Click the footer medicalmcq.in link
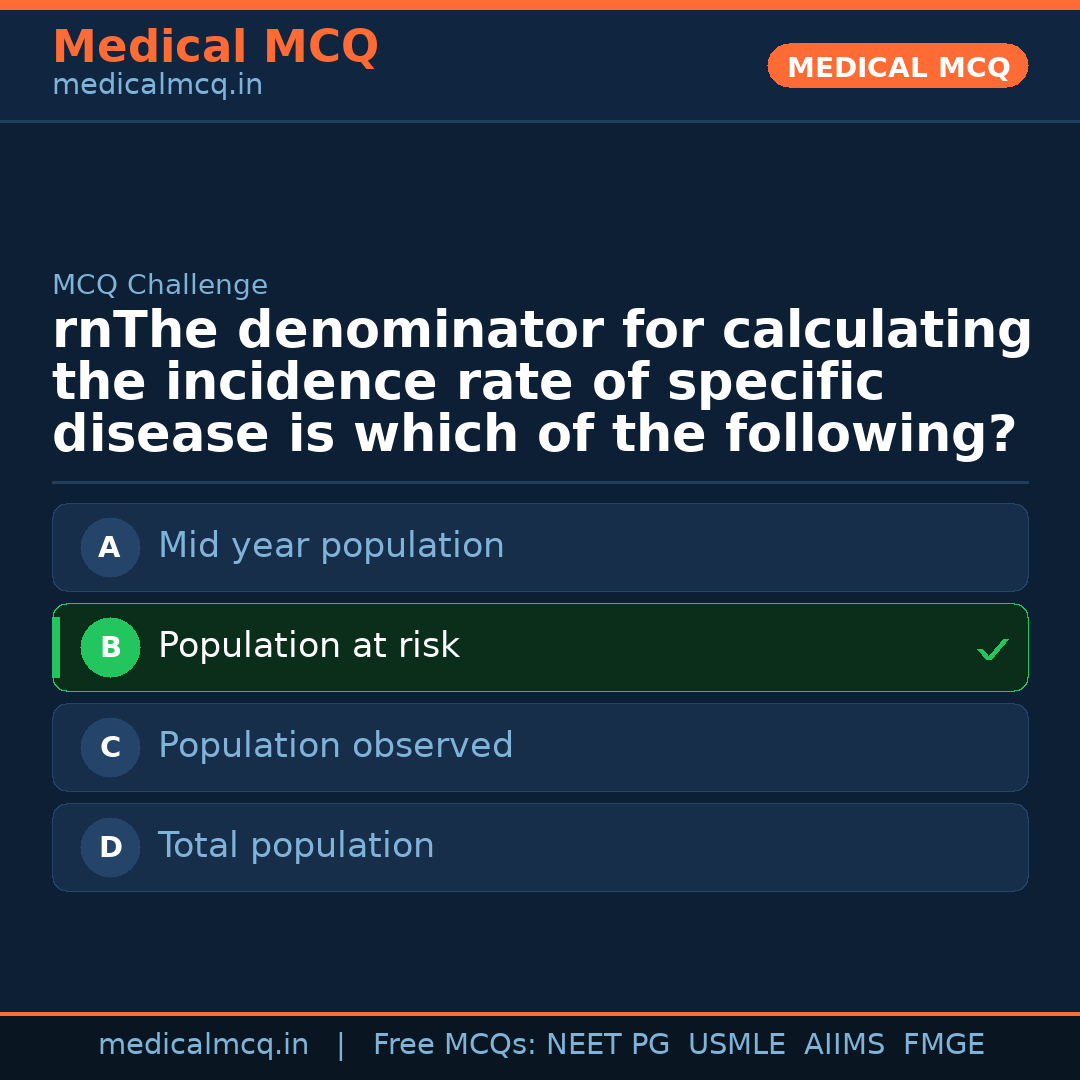This screenshot has width=1080, height=1080. click(203, 1045)
